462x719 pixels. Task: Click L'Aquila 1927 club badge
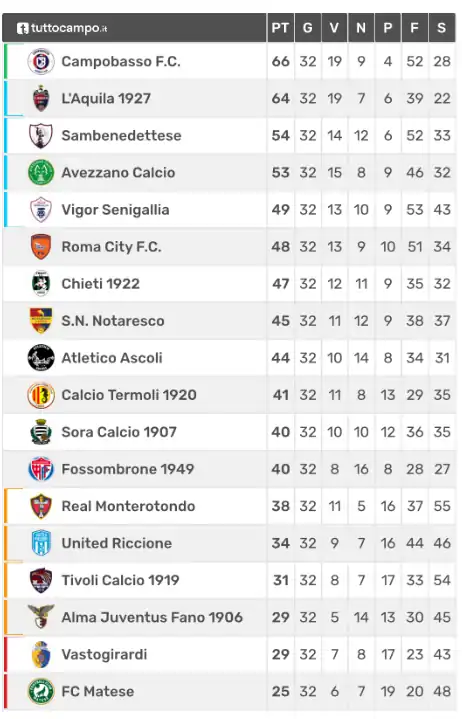coord(41,99)
